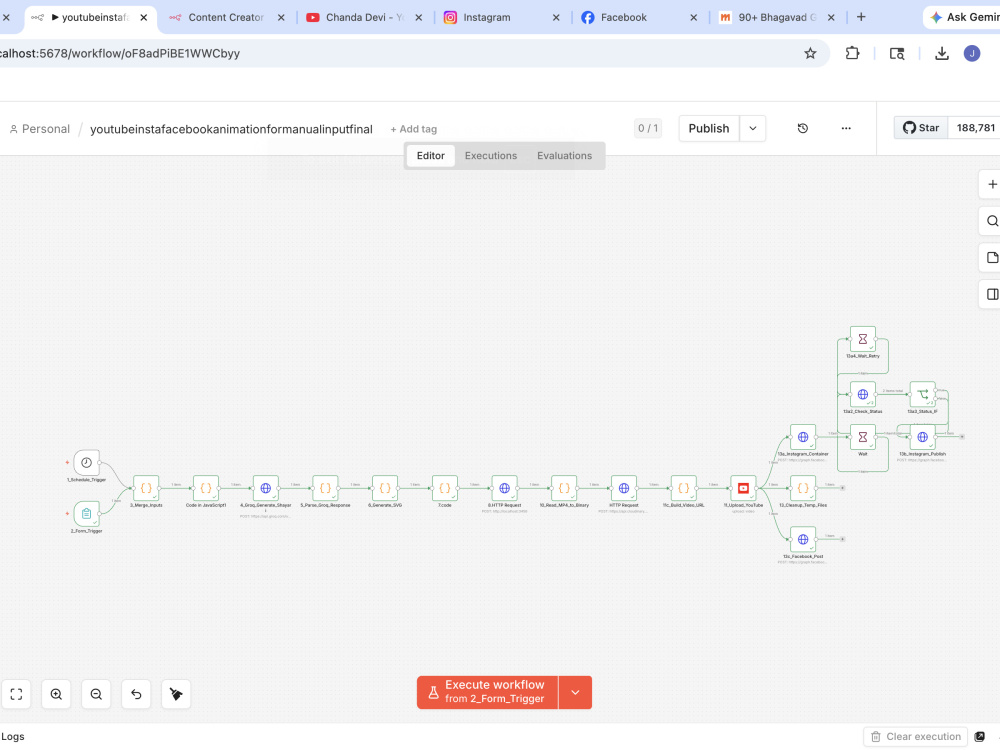This screenshot has height=750, width=1000.
Task: Open the 13b_Instagram_Publish node
Action: [x=922, y=437]
